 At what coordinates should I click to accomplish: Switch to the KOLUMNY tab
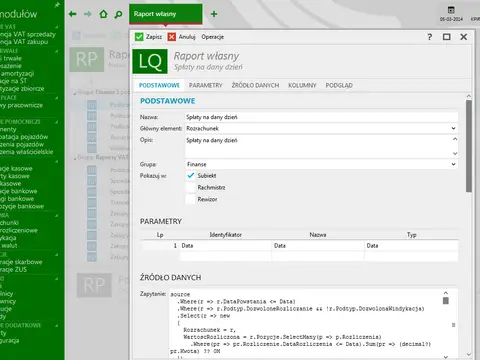point(302,85)
